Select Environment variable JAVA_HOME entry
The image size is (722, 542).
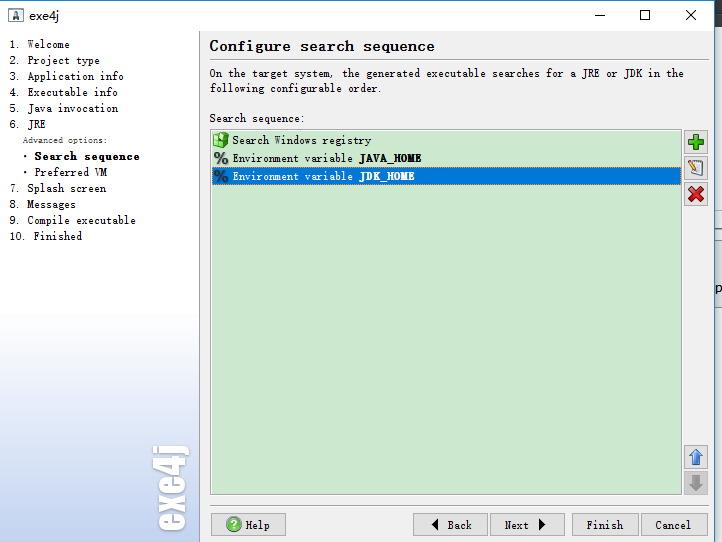[446, 158]
